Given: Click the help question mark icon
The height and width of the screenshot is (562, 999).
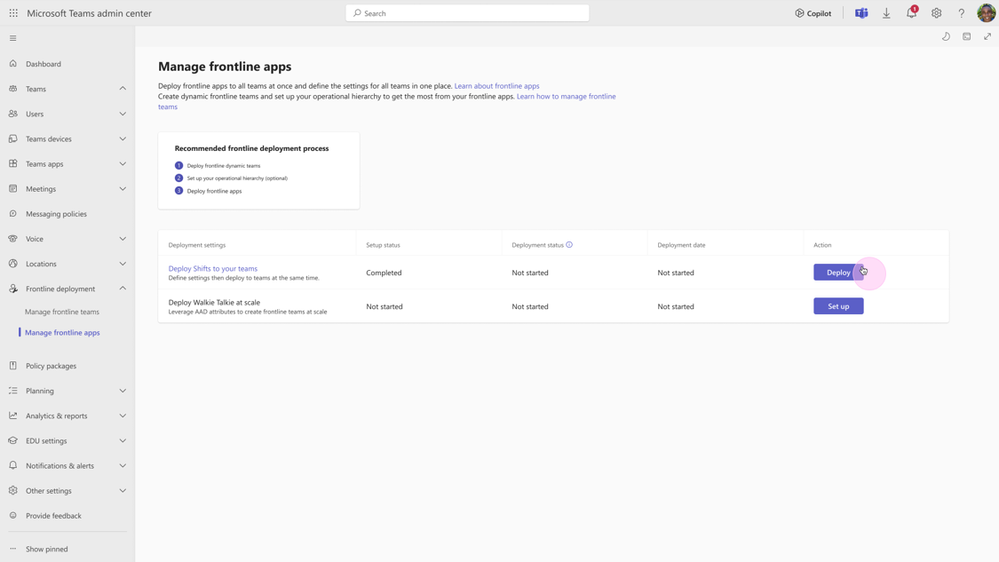Looking at the screenshot, I should (x=961, y=13).
